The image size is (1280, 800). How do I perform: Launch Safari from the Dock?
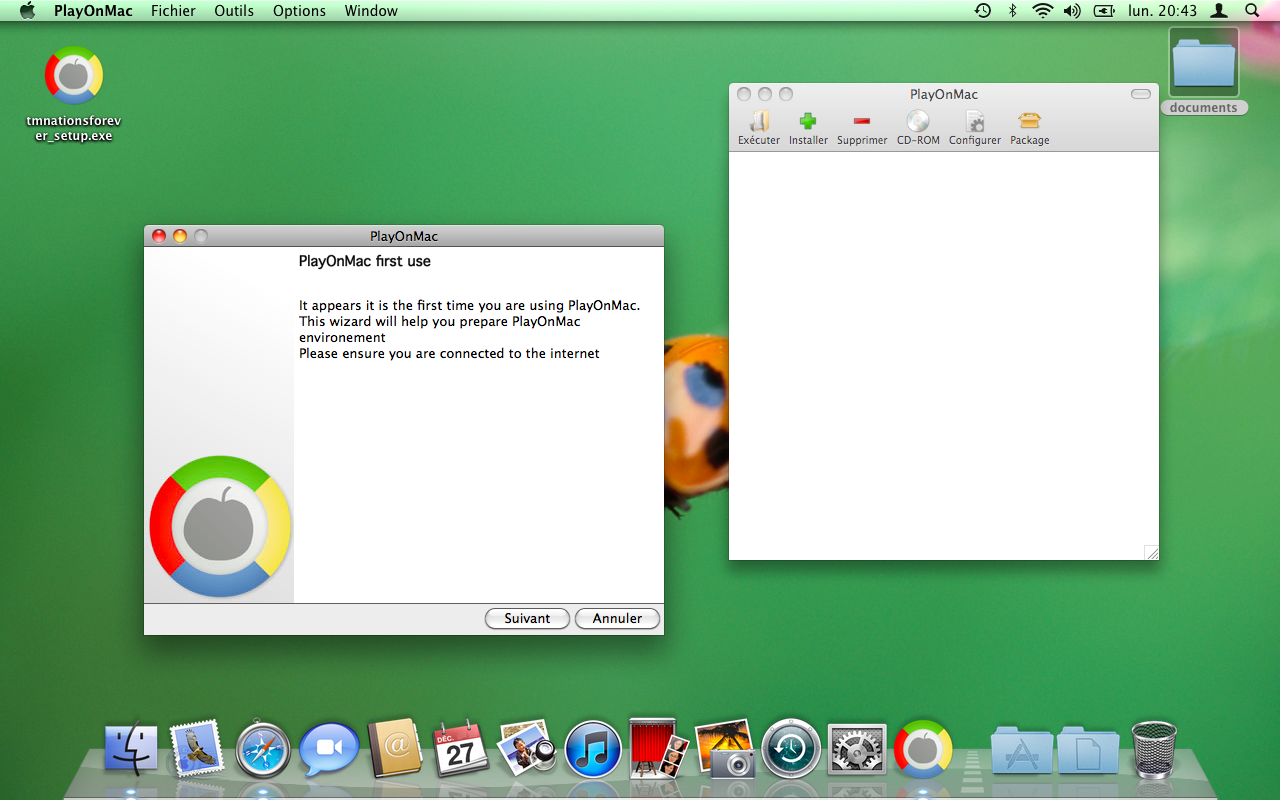click(263, 749)
